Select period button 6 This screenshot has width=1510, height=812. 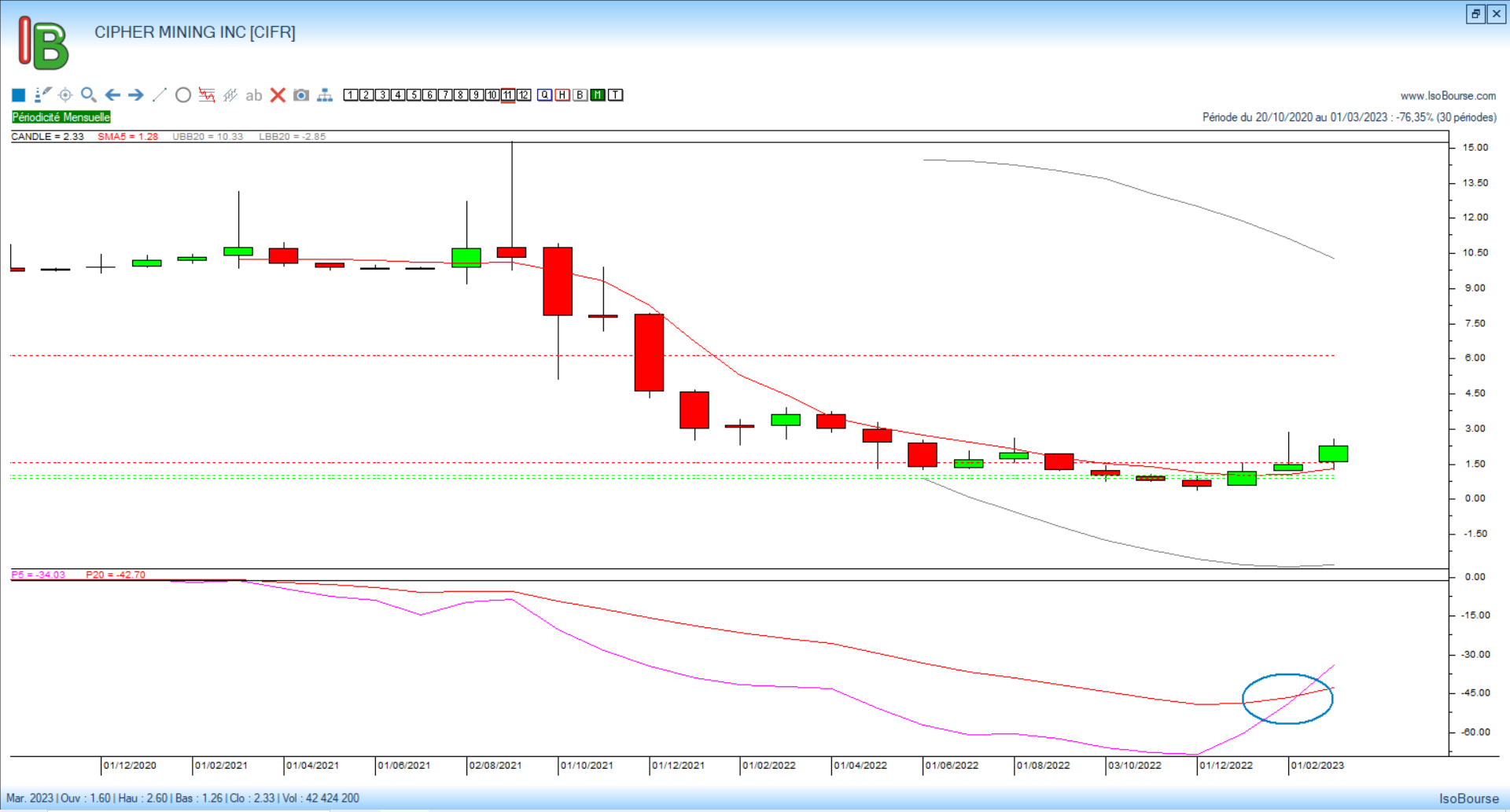[x=429, y=95]
